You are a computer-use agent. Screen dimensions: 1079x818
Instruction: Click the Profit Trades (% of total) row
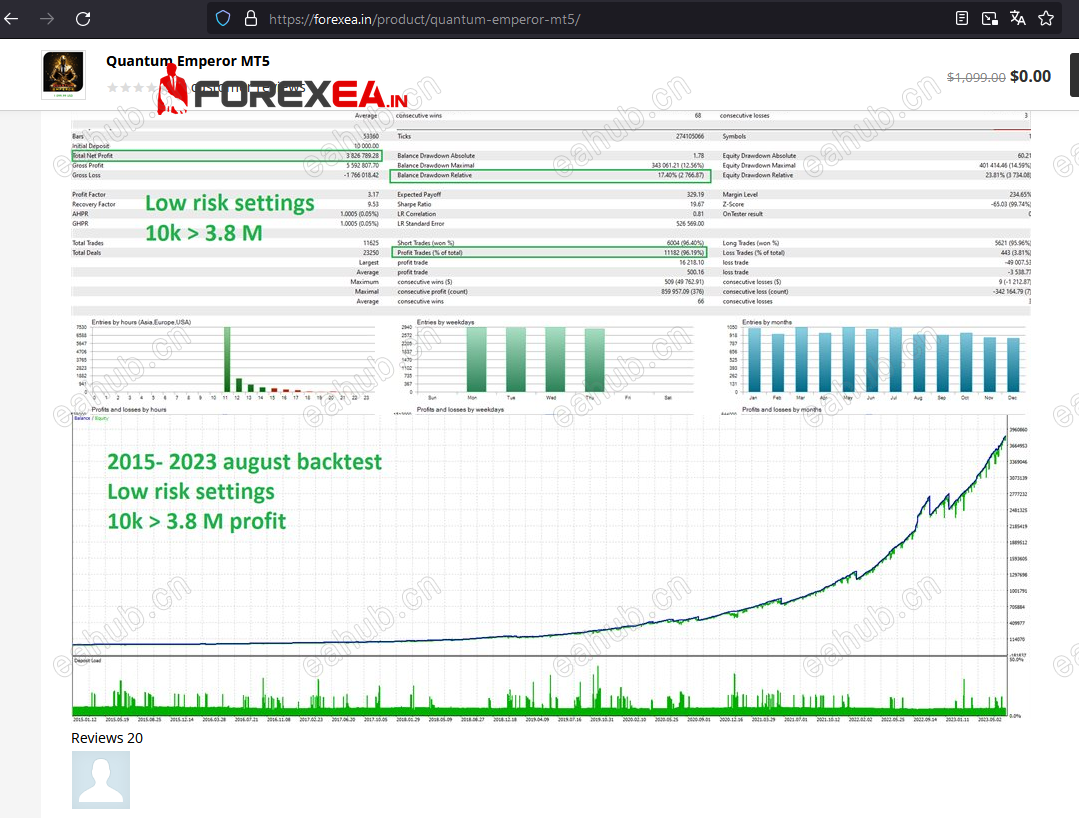549,252
